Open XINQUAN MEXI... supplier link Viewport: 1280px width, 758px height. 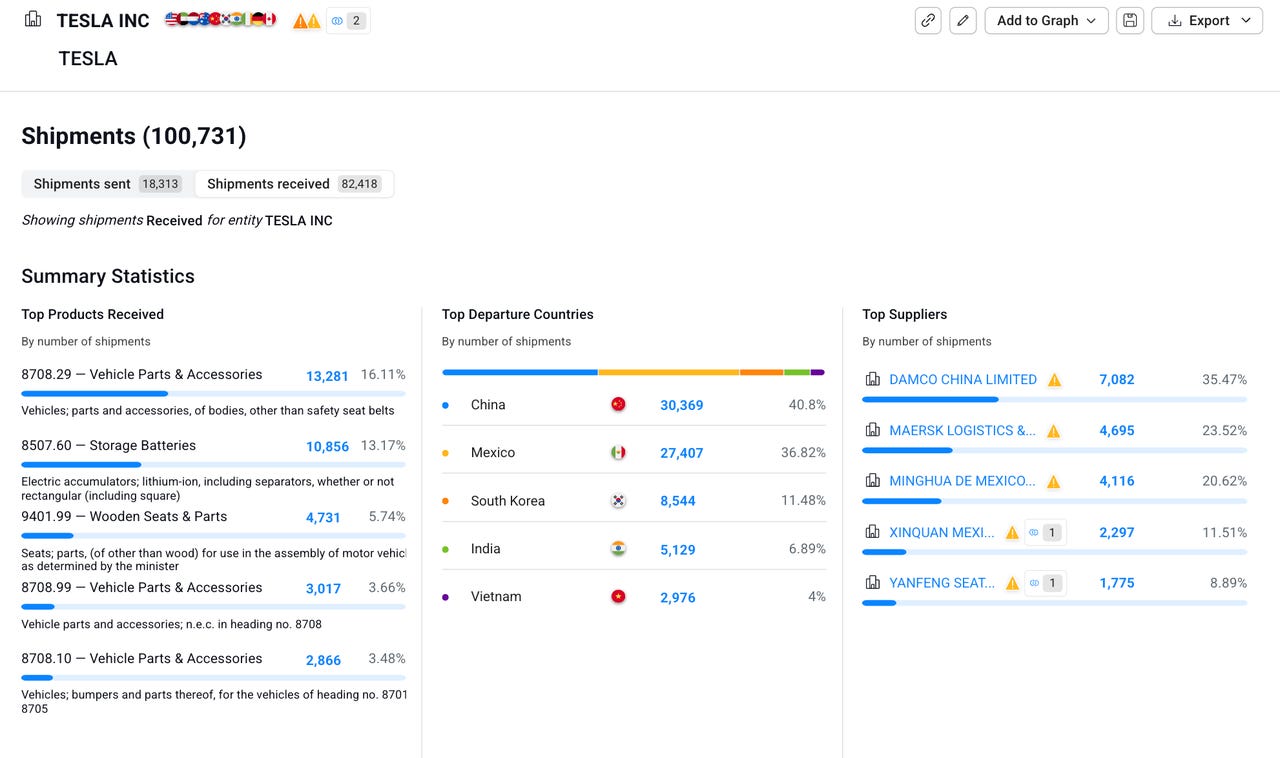point(942,532)
